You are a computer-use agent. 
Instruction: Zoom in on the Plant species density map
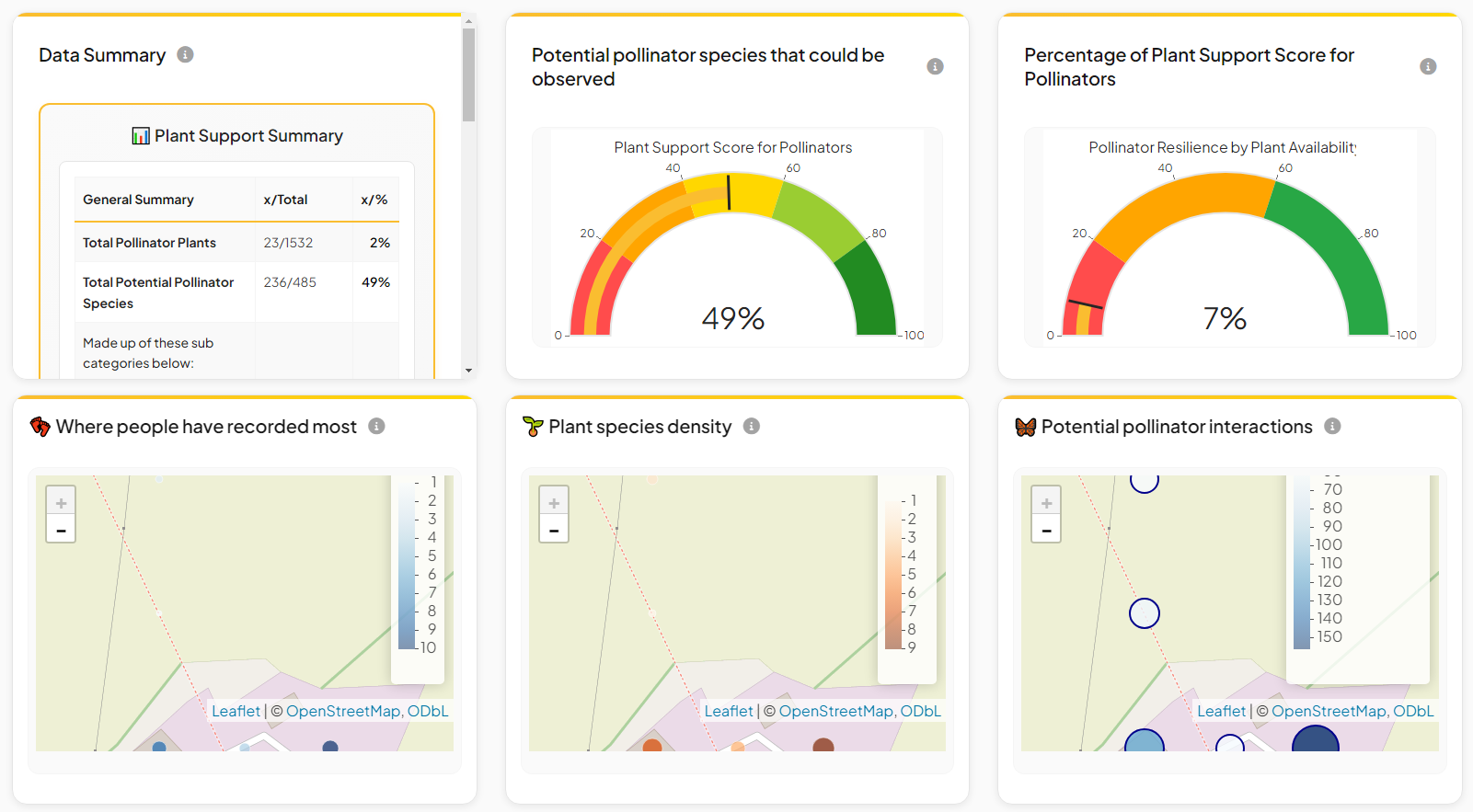click(554, 502)
